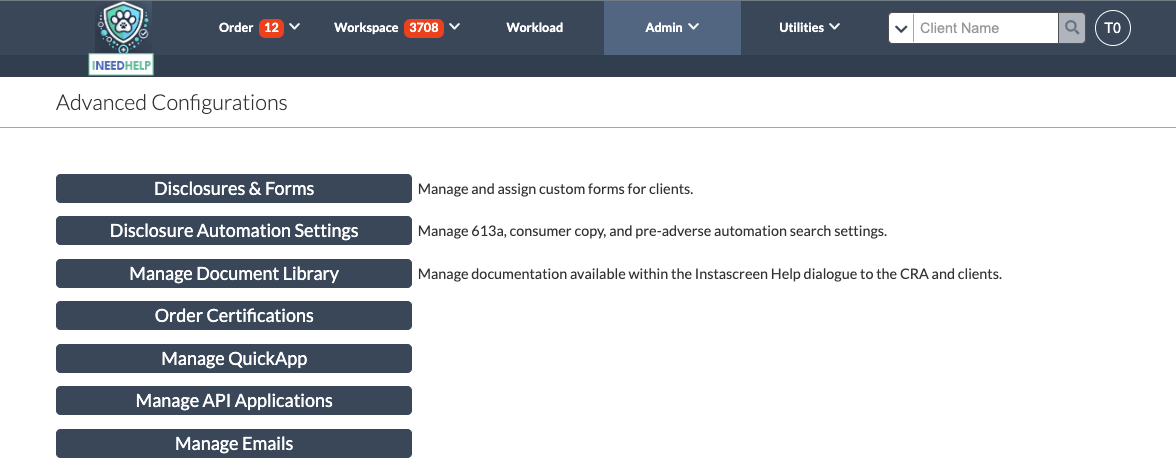1176x476 pixels.
Task: Click the Manage QuickApp button
Action: 234,358
